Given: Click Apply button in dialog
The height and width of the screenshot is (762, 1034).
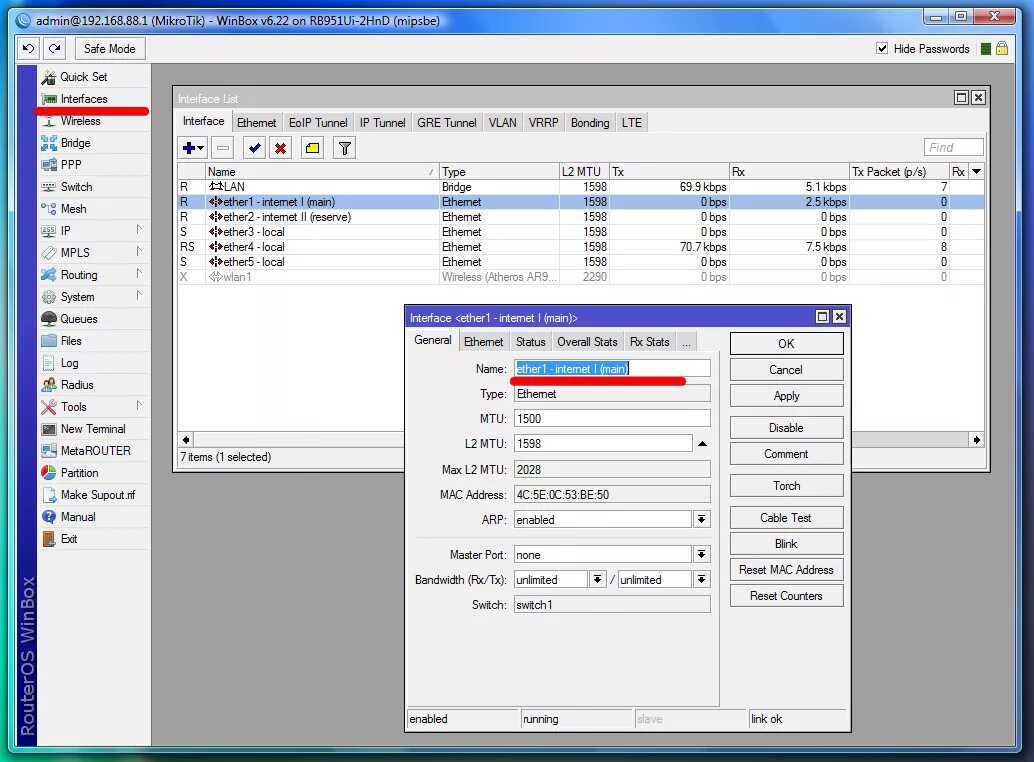Looking at the screenshot, I should (x=786, y=396).
